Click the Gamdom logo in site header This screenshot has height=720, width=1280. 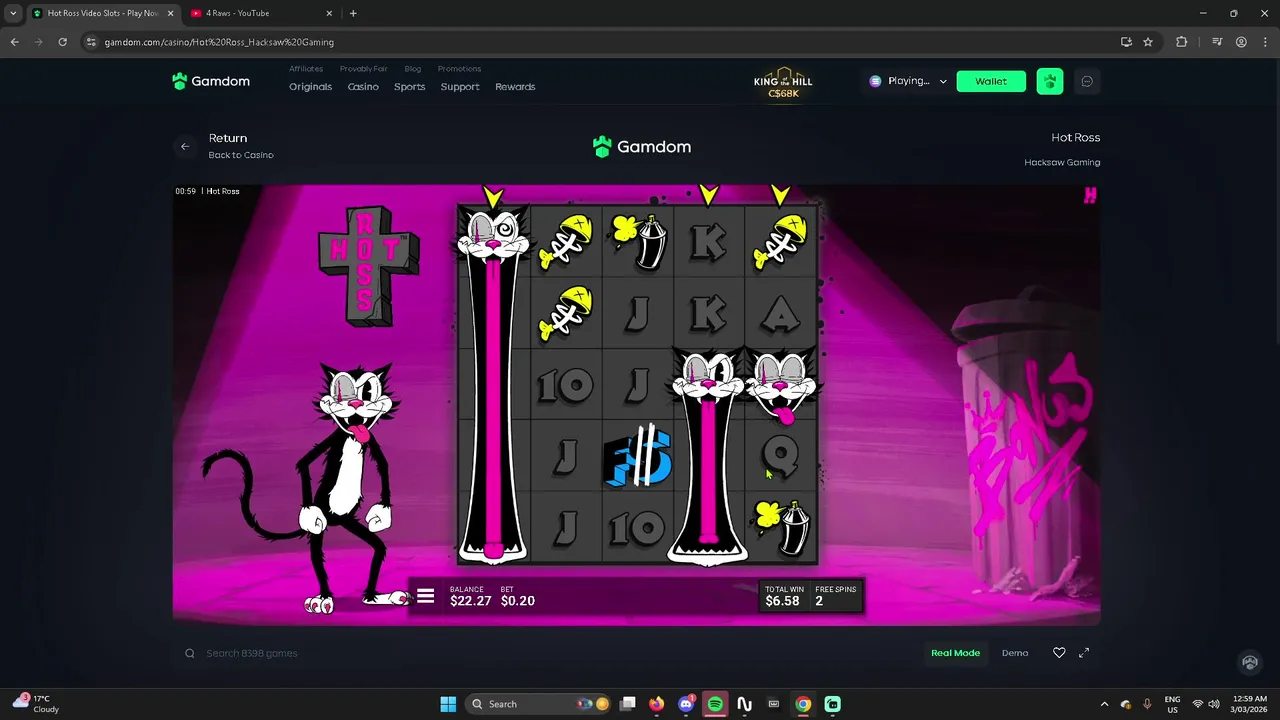(211, 81)
